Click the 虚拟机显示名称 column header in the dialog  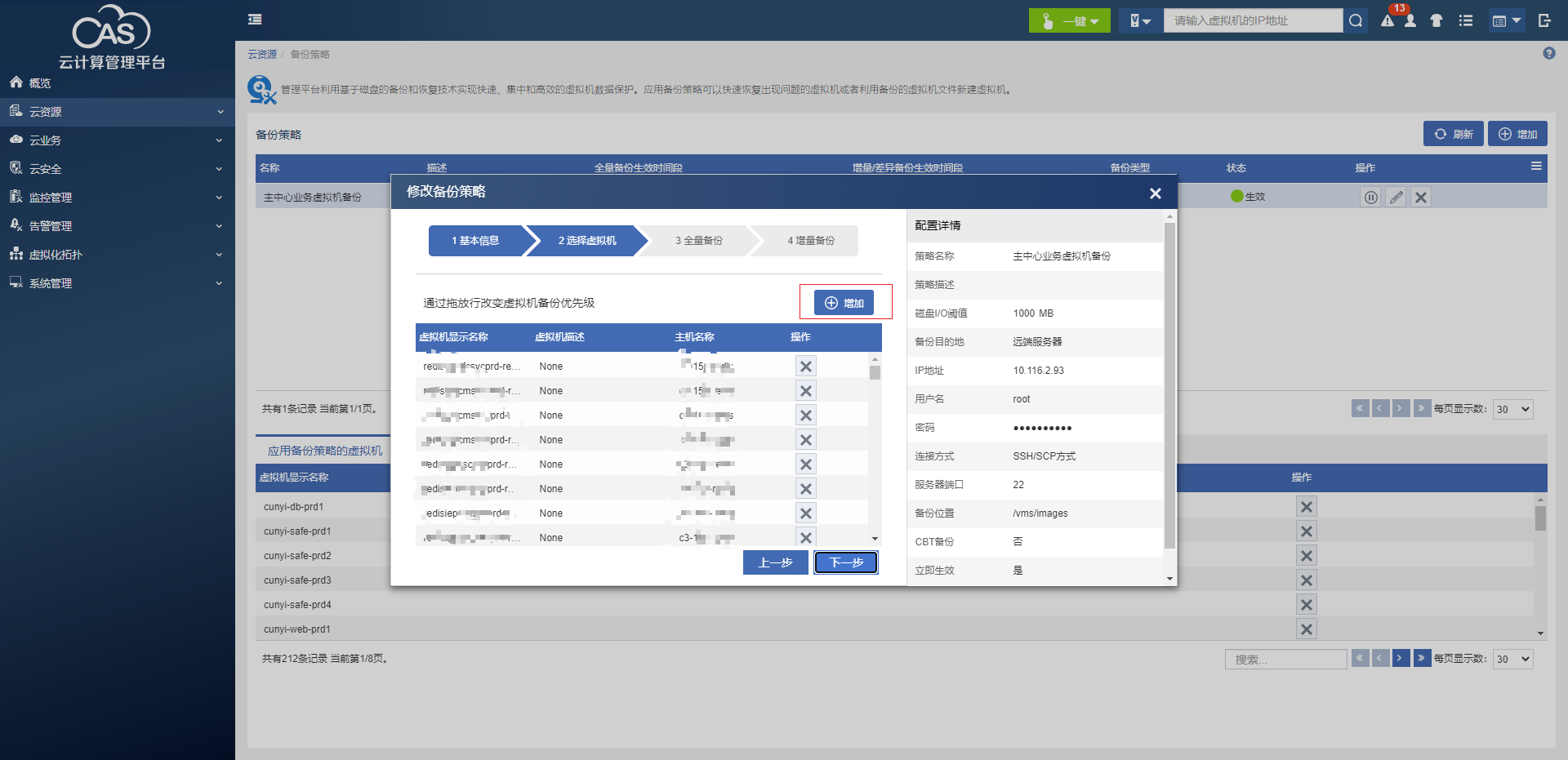(x=453, y=337)
